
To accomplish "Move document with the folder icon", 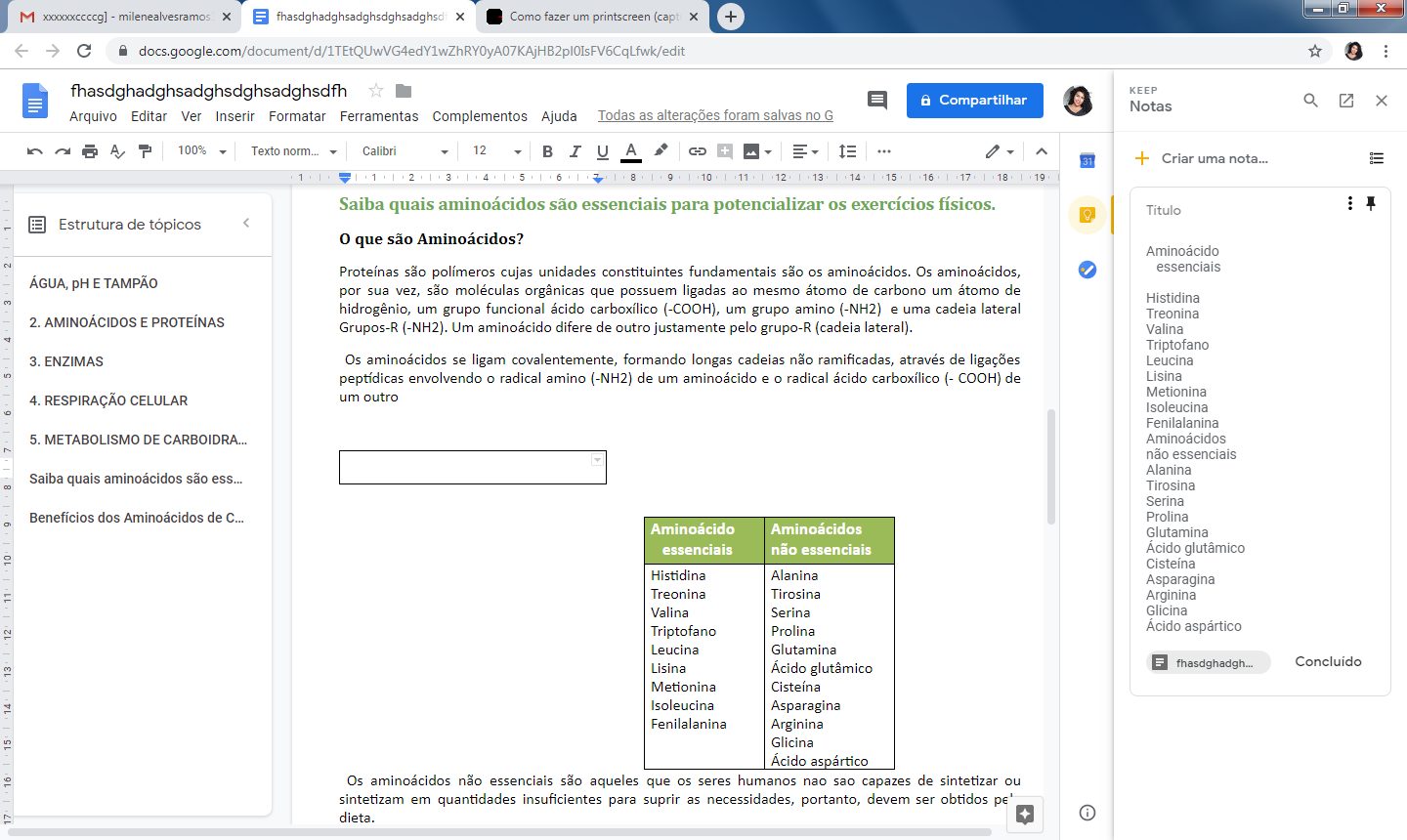I will click(x=404, y=91).
